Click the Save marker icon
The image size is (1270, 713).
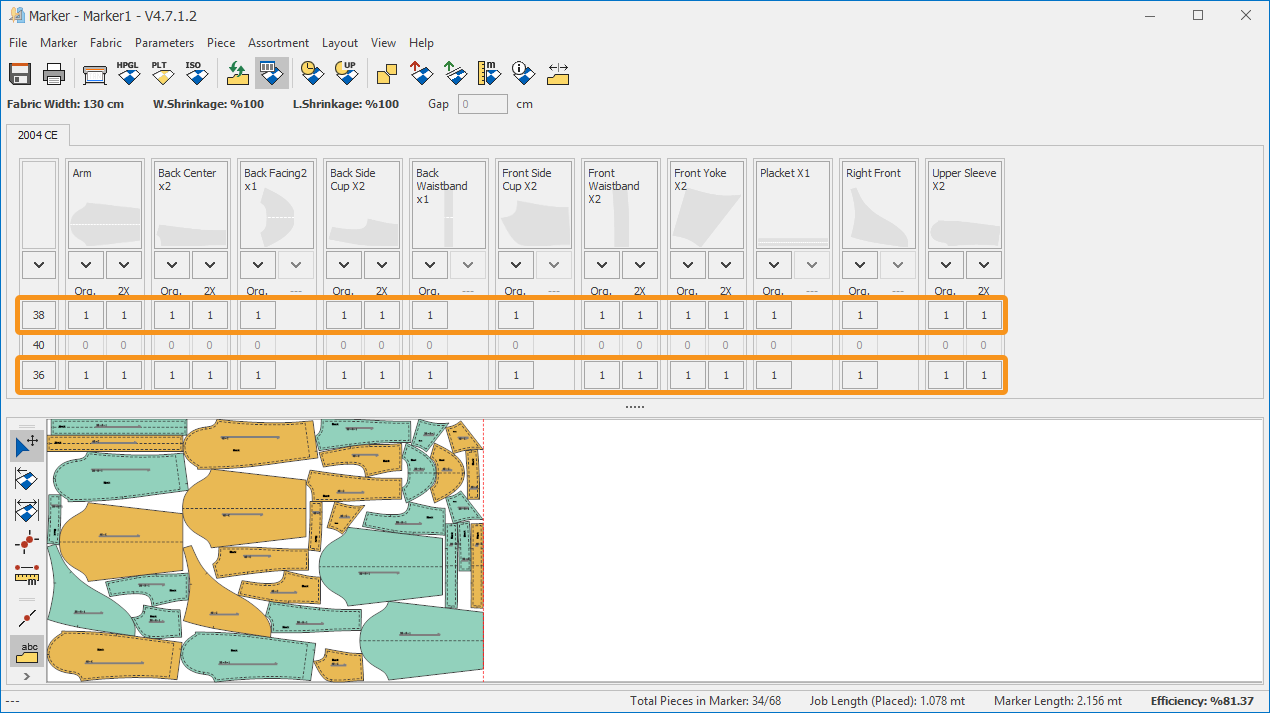[x=20, y=74]
